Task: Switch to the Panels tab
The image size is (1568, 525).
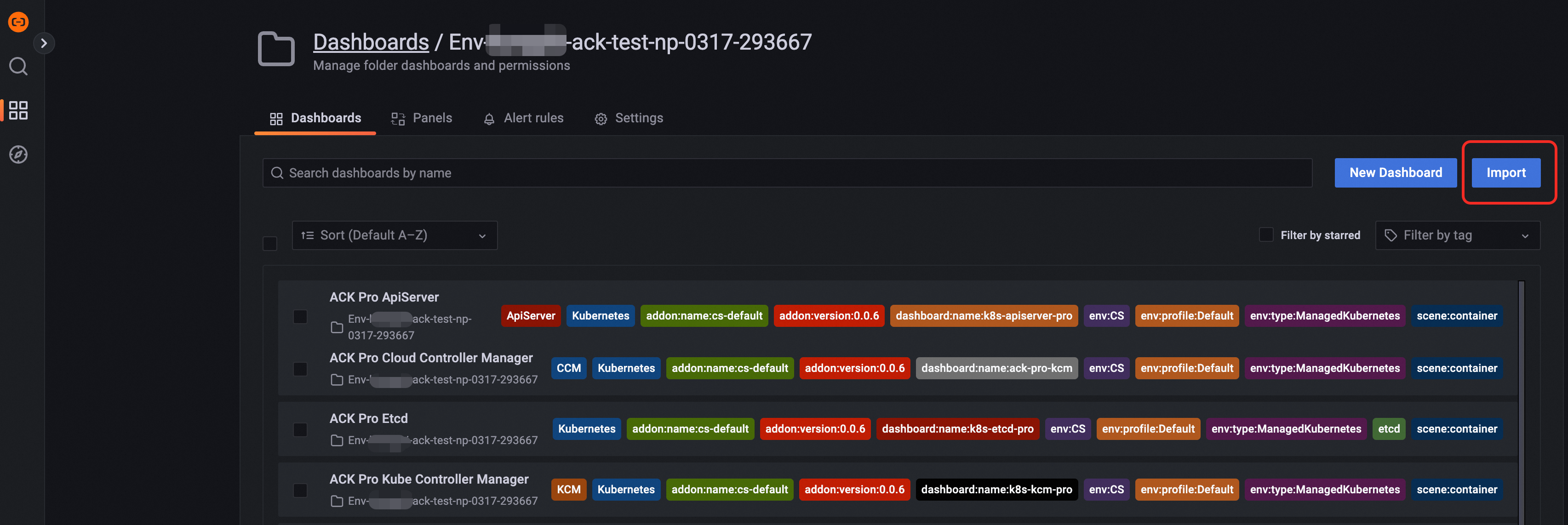Action: 421,118
